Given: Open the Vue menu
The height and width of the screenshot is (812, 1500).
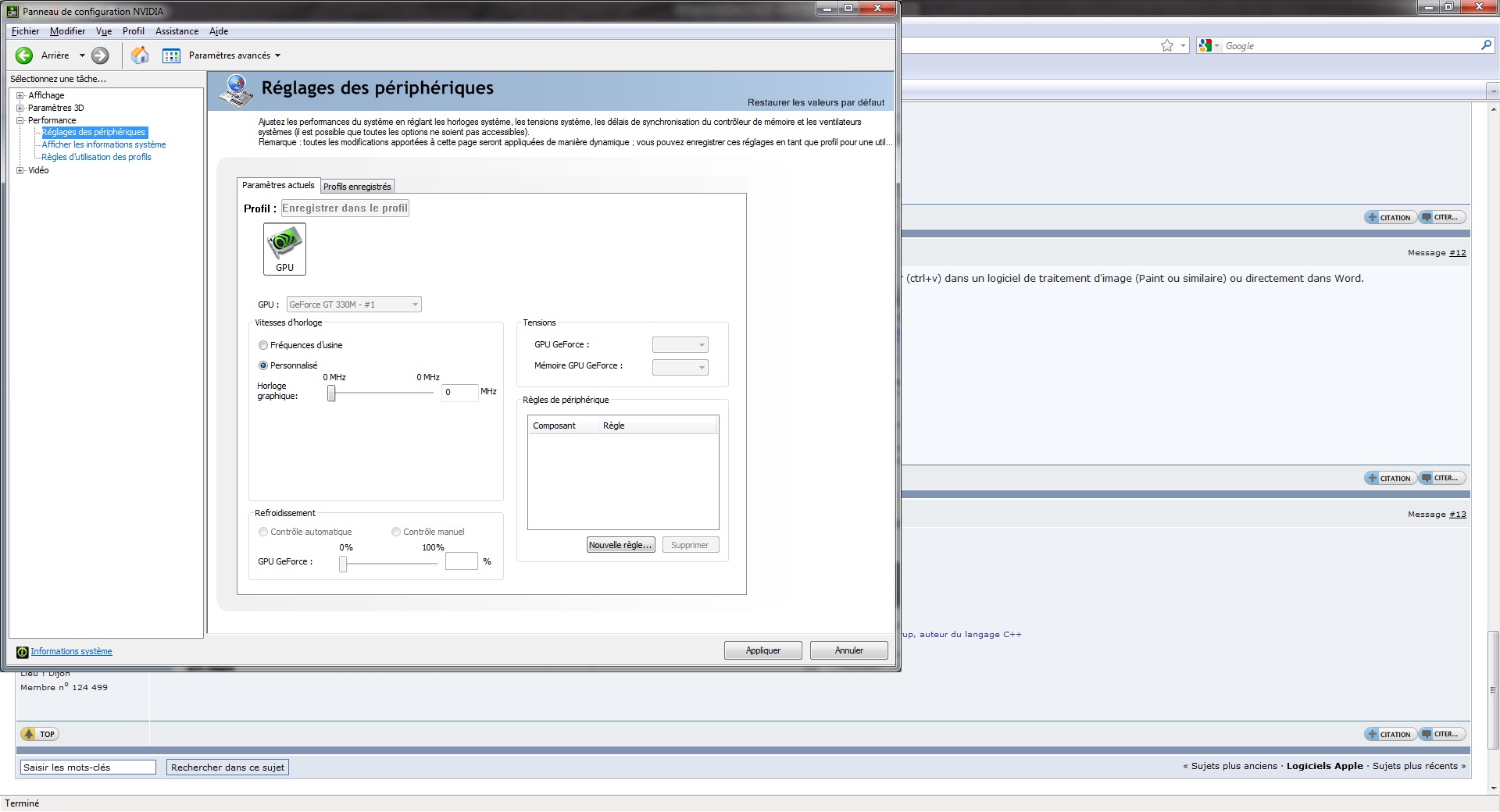Looking at the screenshot, I should 104,31.
